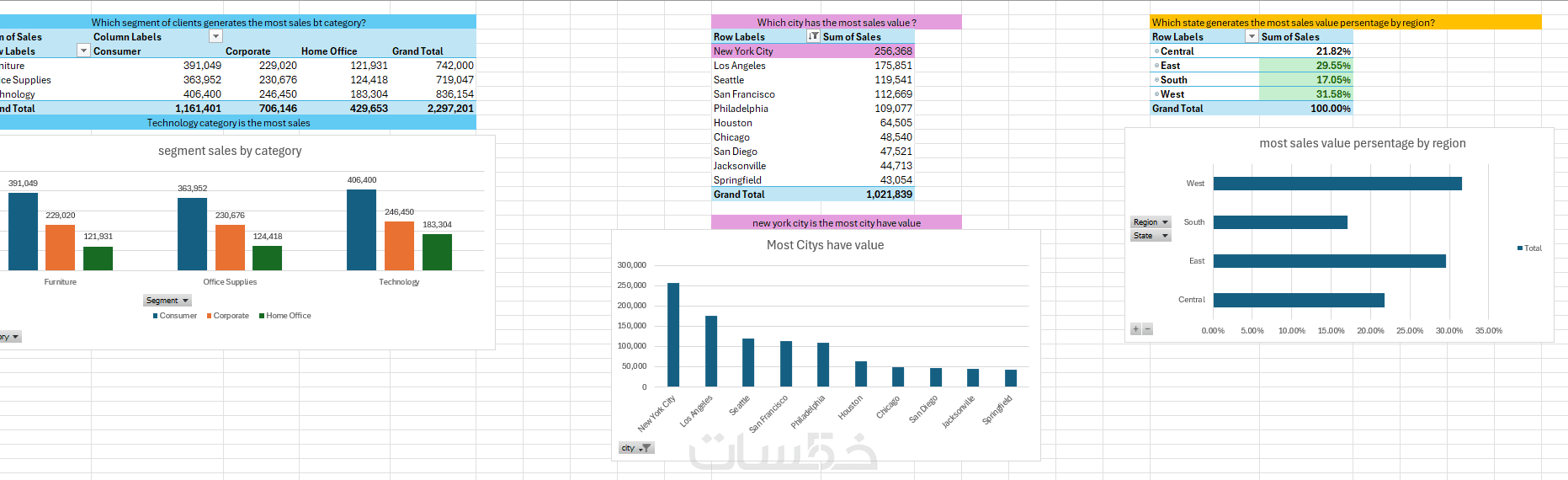Click the Total legend entry on region chart
Screen dimensions: 1568x480
1529,248
